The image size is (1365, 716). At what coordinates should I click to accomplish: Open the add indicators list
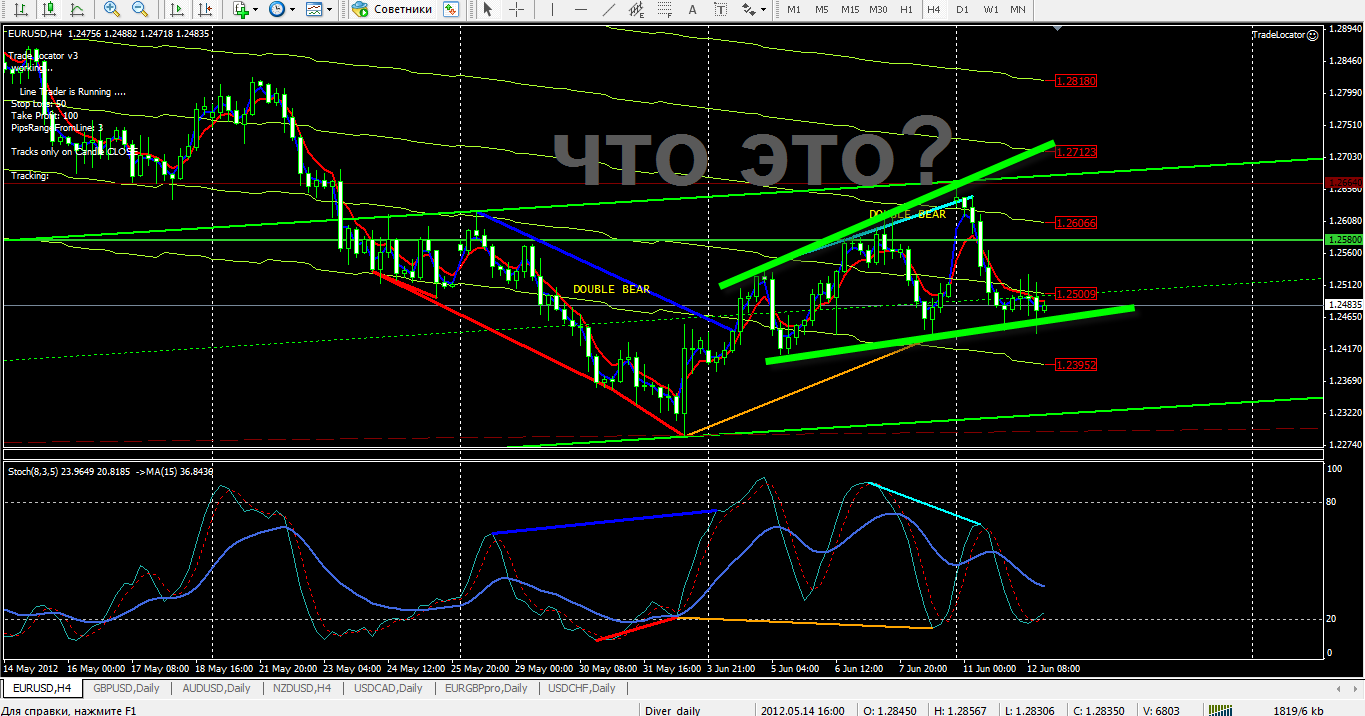(240, 9)
